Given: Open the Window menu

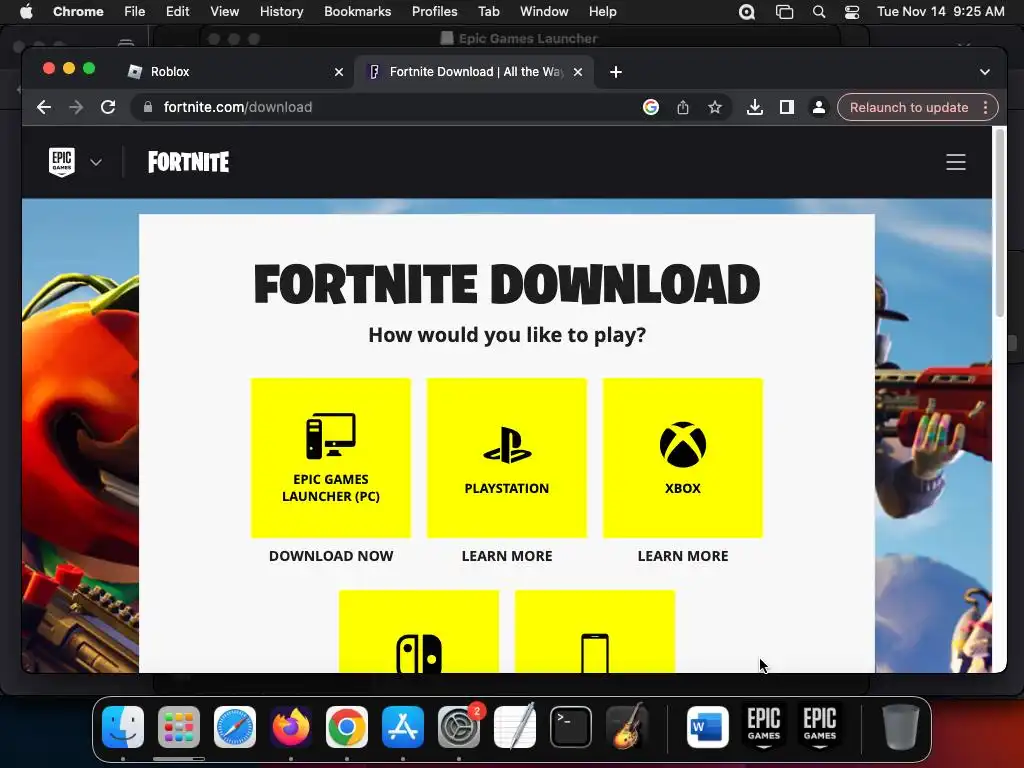Looking at the screenshot, I should click(x=544, y=12).
